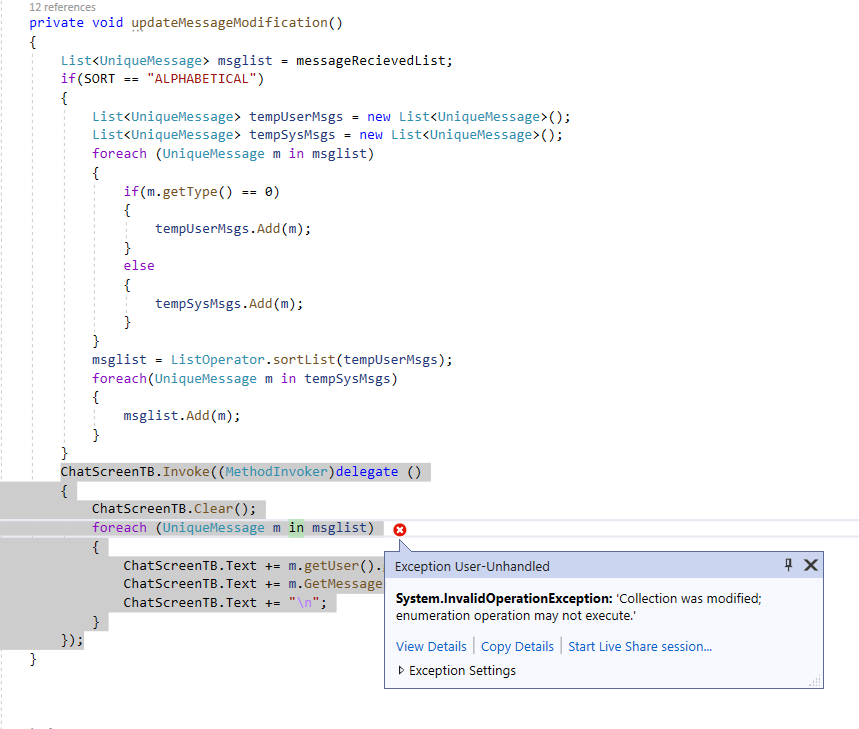Click ListOperator in the sortList call
859x729 pixels.
(x=217, y=360)
